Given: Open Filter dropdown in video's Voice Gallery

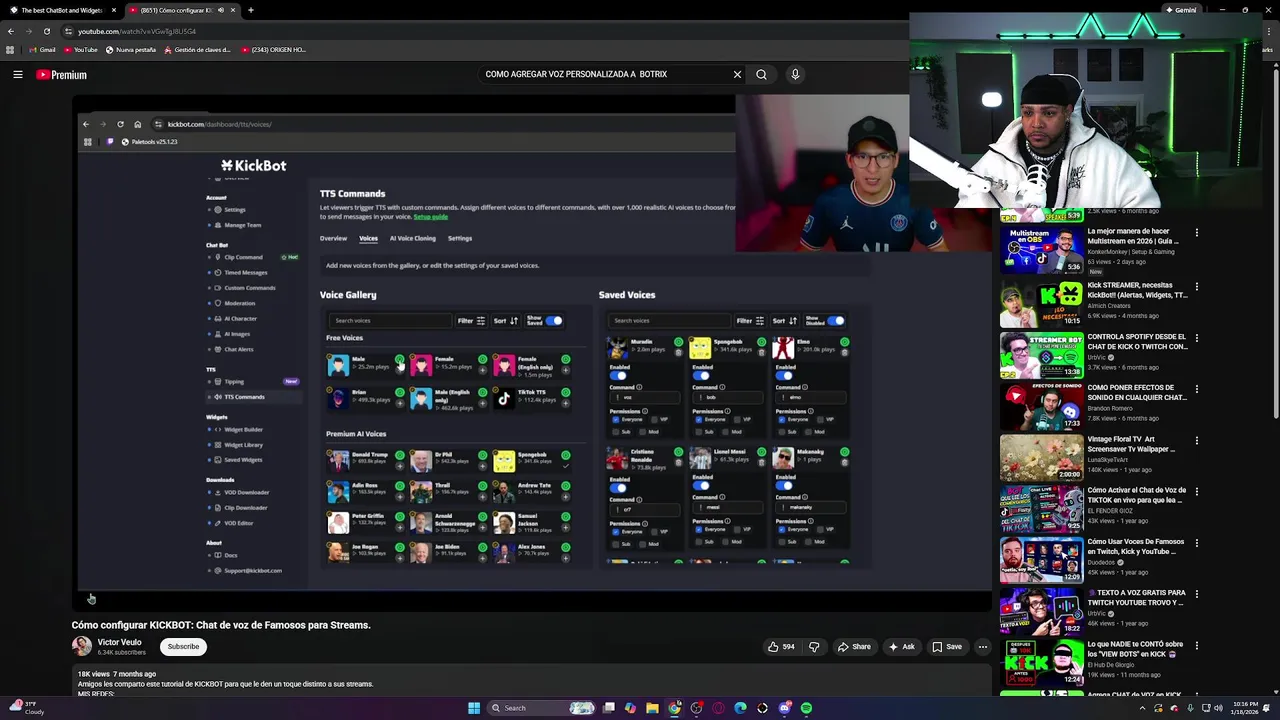Looking at the screenshot, I should [x=471, y=321].
